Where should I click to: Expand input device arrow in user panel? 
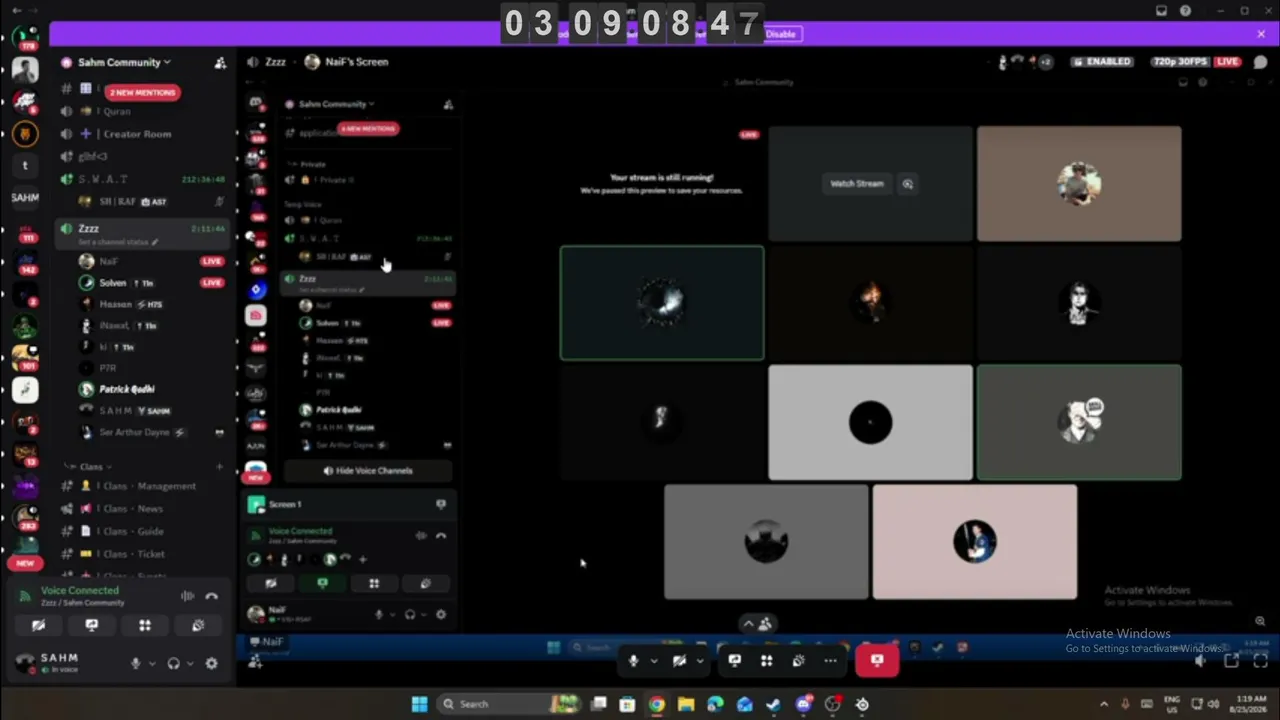pos(152,663)
